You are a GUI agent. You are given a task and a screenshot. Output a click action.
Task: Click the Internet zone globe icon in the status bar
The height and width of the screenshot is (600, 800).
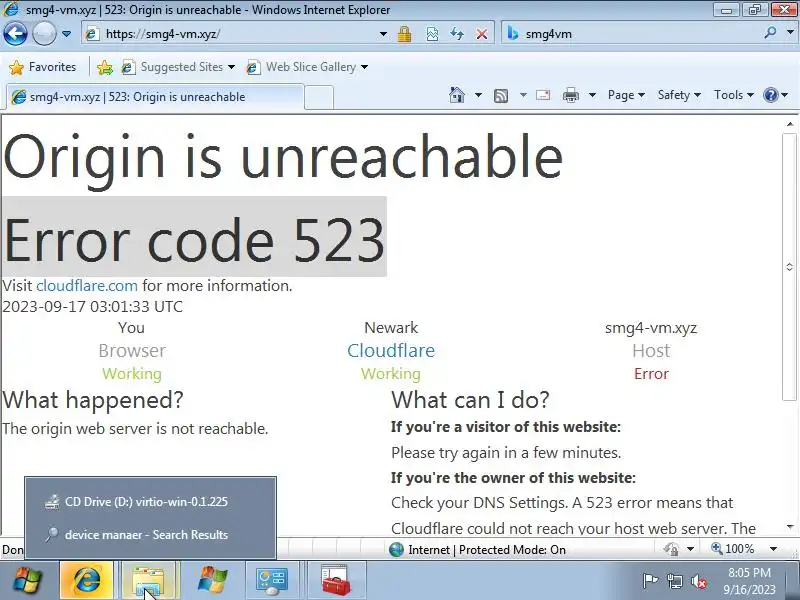click(x=396, y=549)
